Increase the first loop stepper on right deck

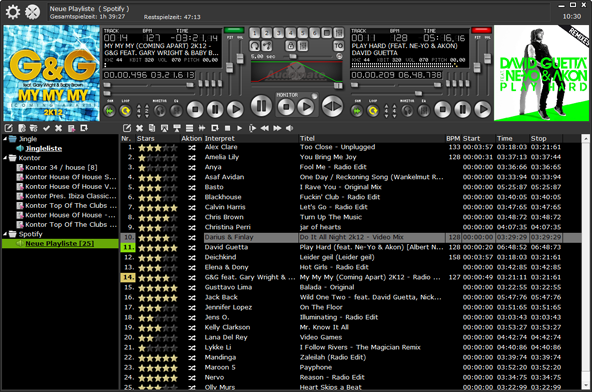pos(386,107)
